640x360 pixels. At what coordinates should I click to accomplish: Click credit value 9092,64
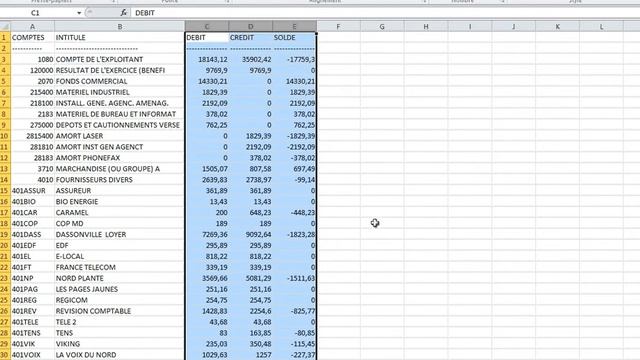251,234
